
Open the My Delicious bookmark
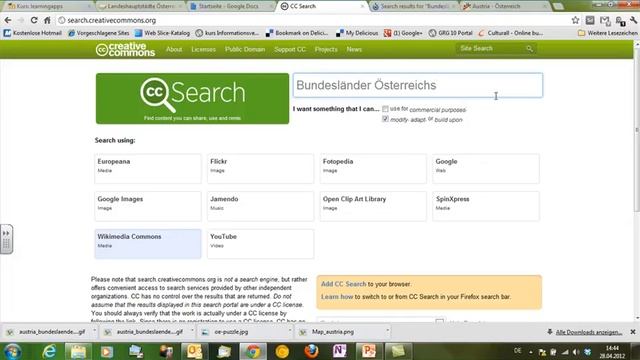tap(357, 33)
